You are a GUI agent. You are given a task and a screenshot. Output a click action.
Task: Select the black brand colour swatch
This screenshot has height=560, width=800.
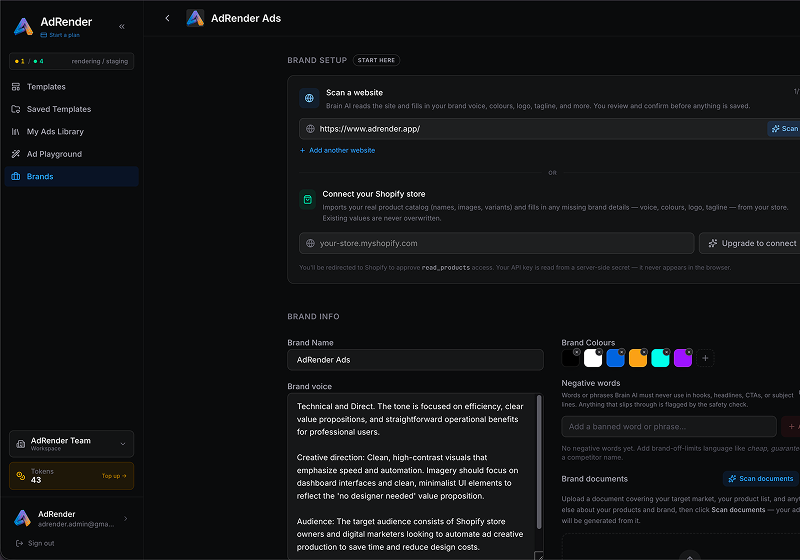pos(570,359)
